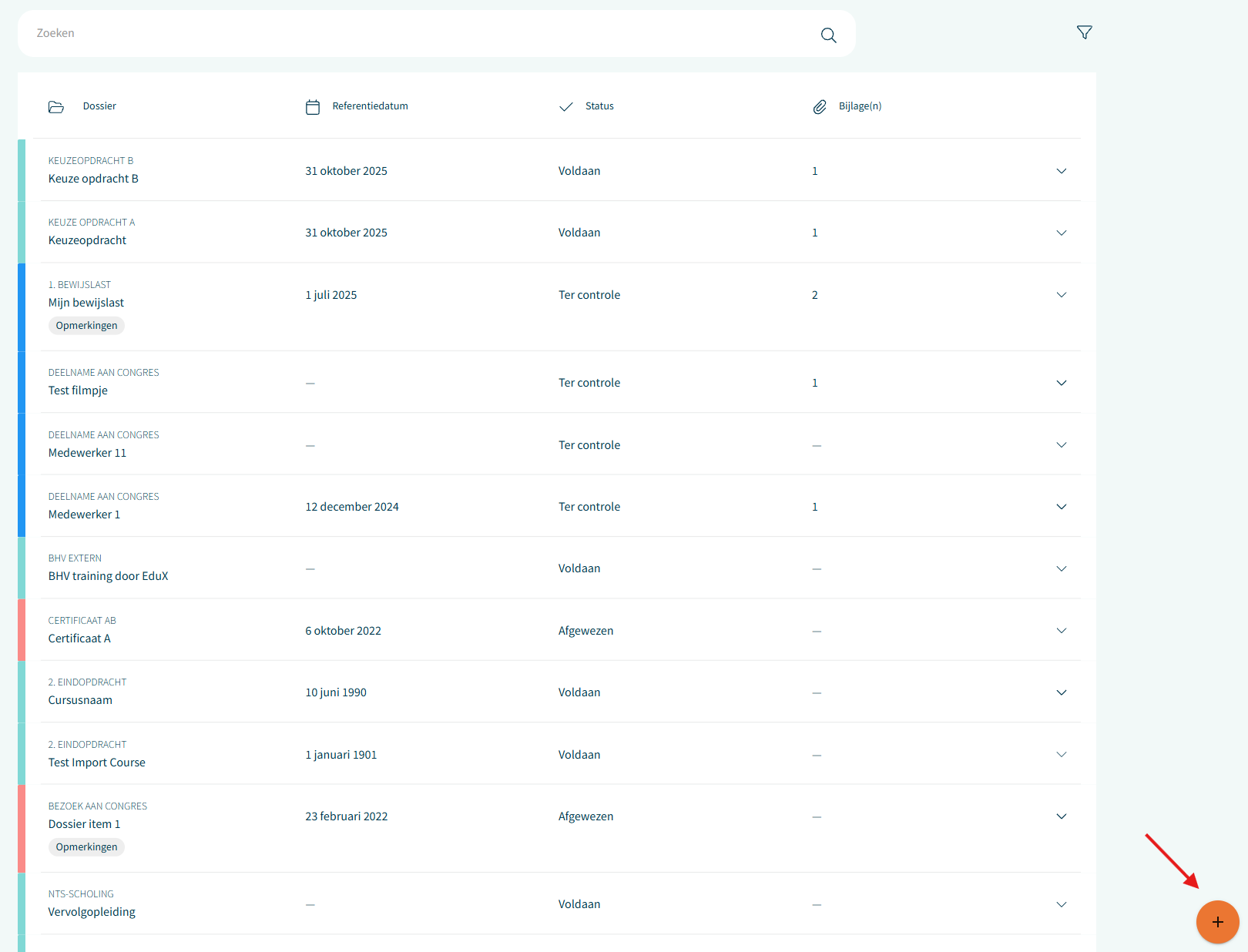Expand the Certificaat A row chevron
Screen dimensions: 1248x952
pos(1061,631)
